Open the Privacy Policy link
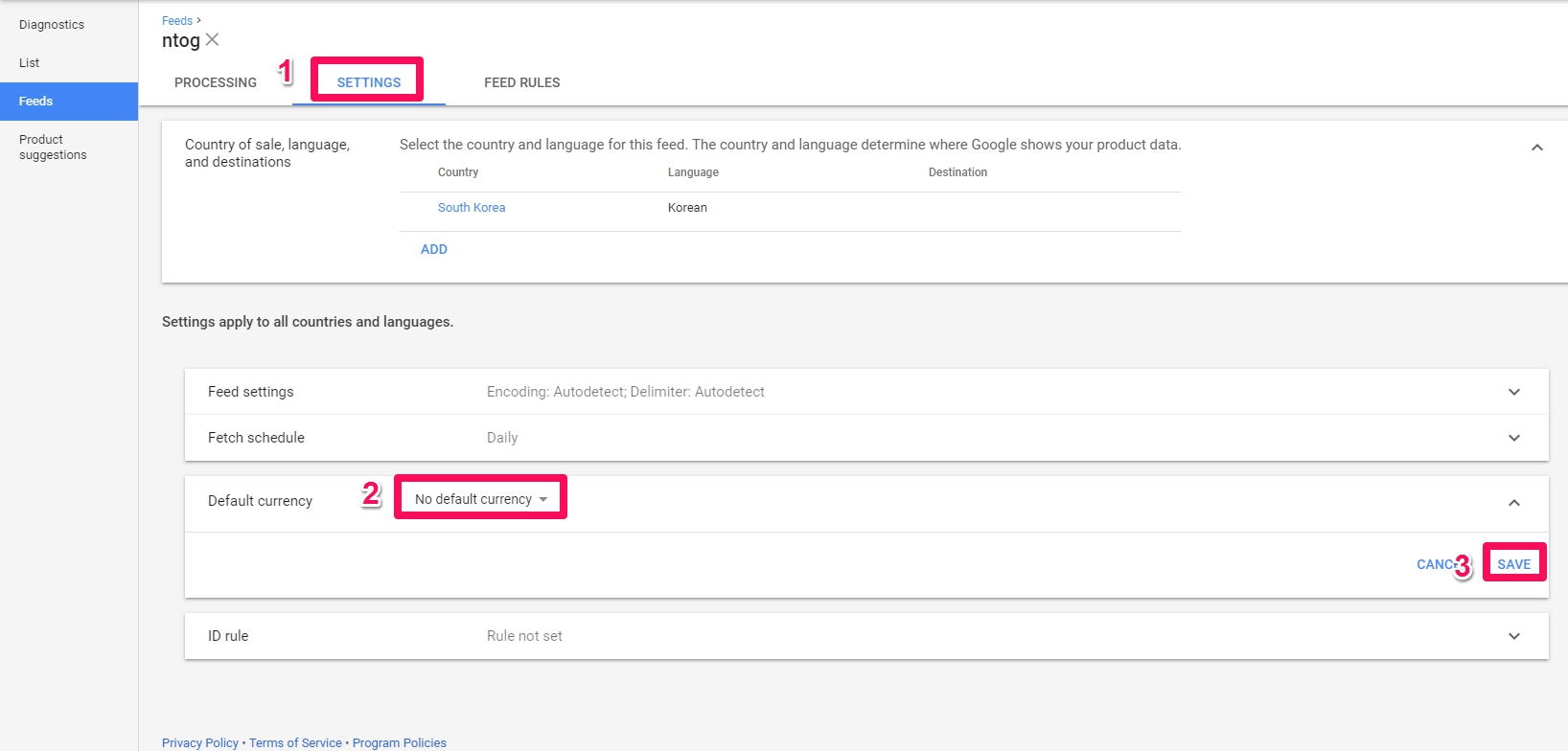 point(200,743)
